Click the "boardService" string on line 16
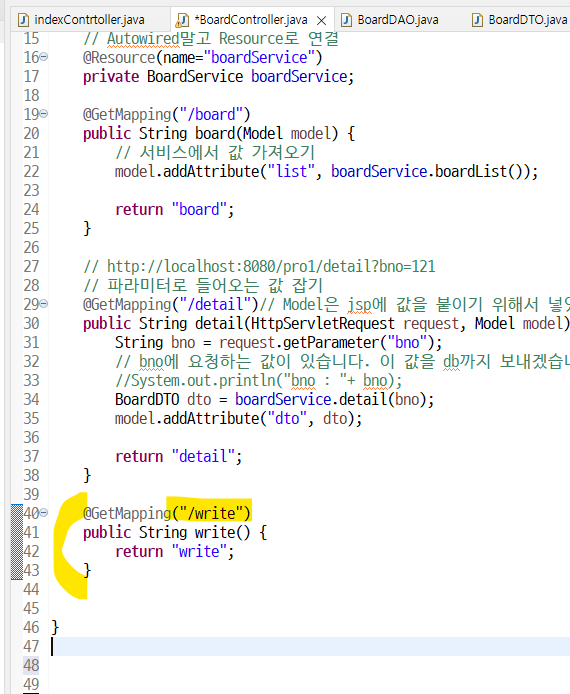570x694 pixels. coord(259,58)
